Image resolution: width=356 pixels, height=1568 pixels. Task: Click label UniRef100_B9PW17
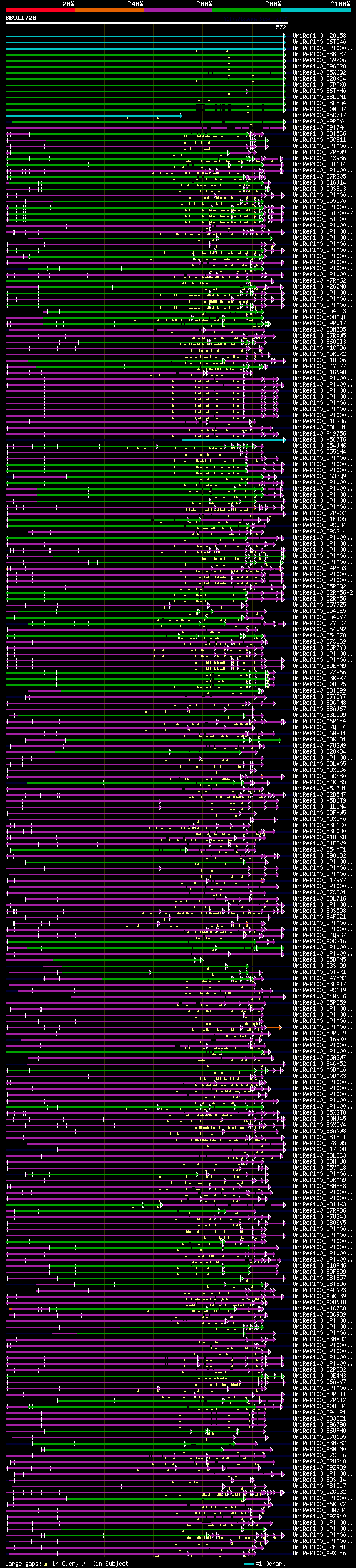319,323
